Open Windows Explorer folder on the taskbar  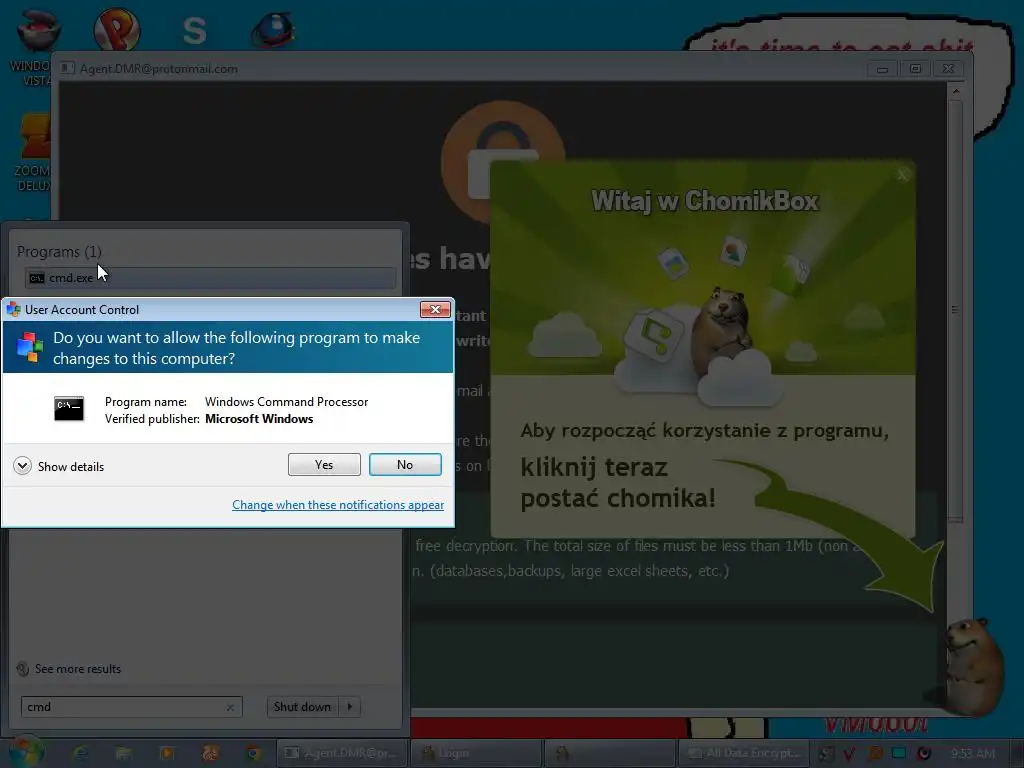coord(123,753)
